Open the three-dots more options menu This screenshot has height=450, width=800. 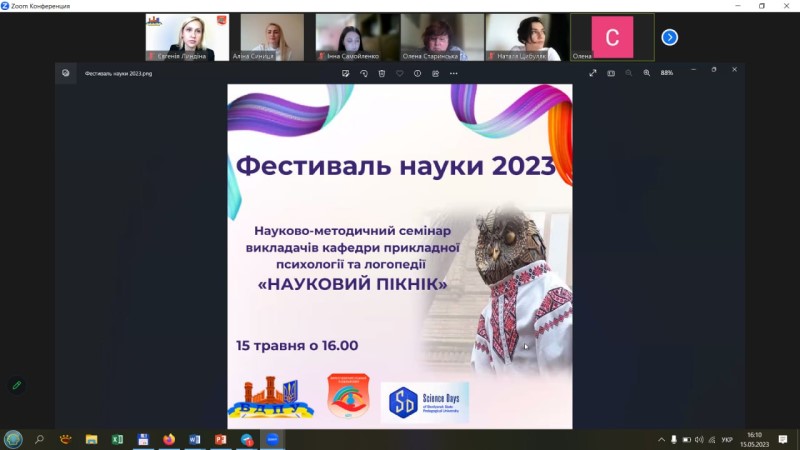454,73
